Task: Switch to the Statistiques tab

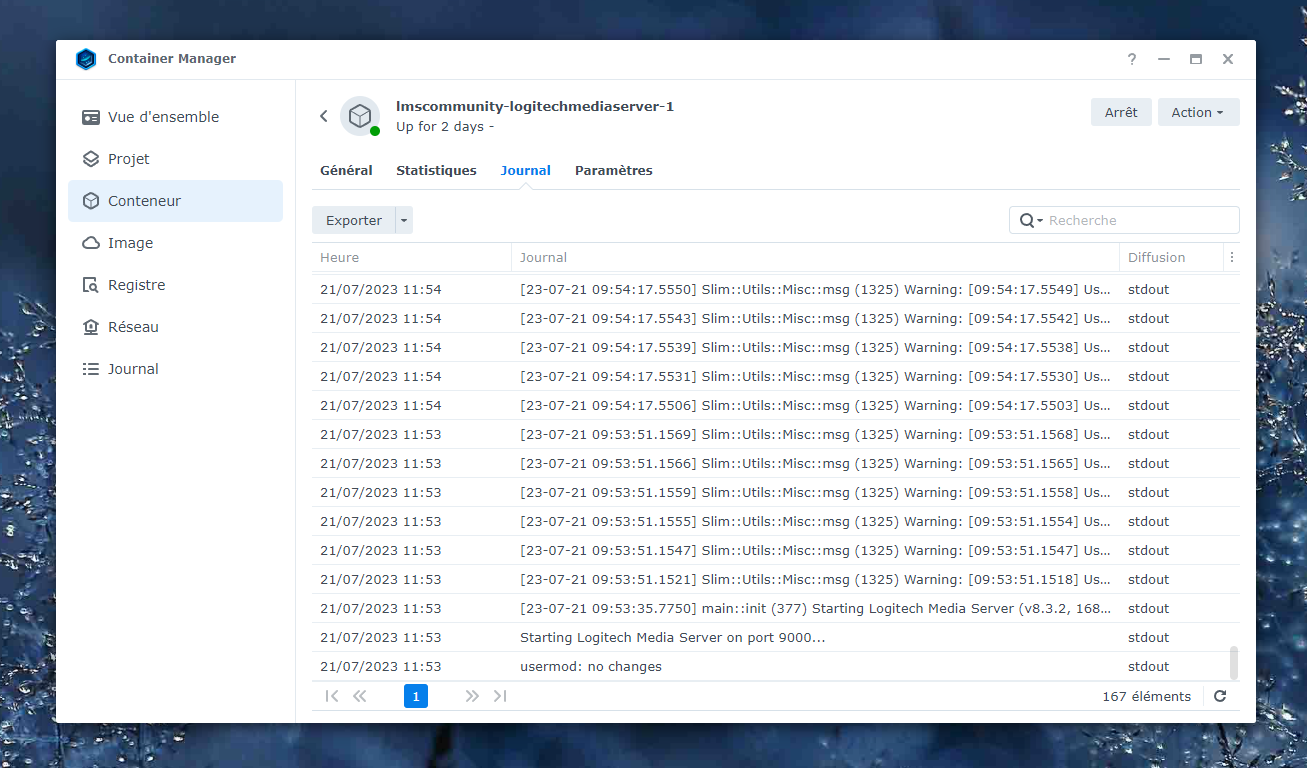Action: point(436,170)
